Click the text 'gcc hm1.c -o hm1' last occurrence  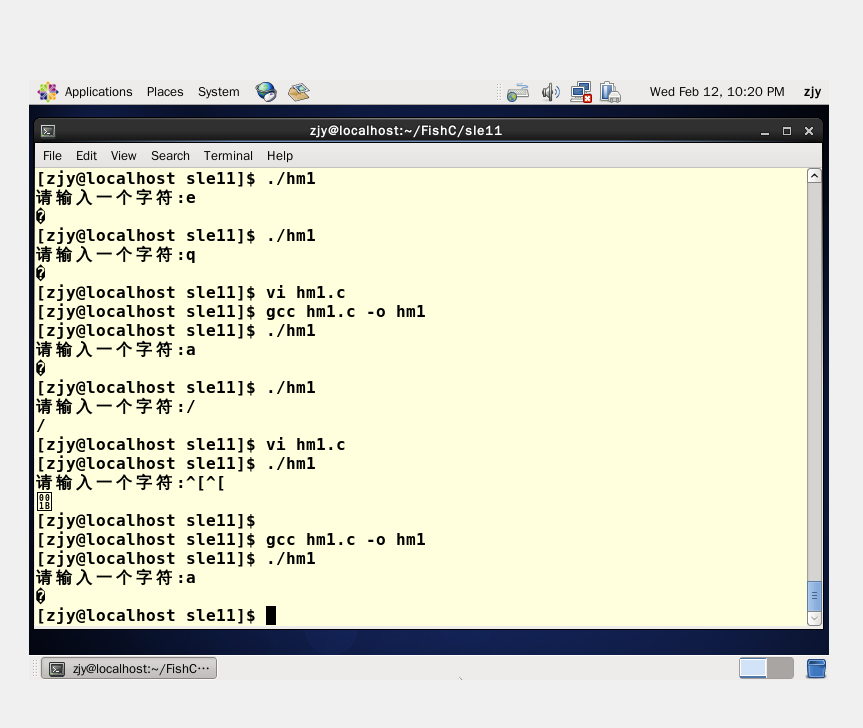pyautogui.click(x=346, y=540)
